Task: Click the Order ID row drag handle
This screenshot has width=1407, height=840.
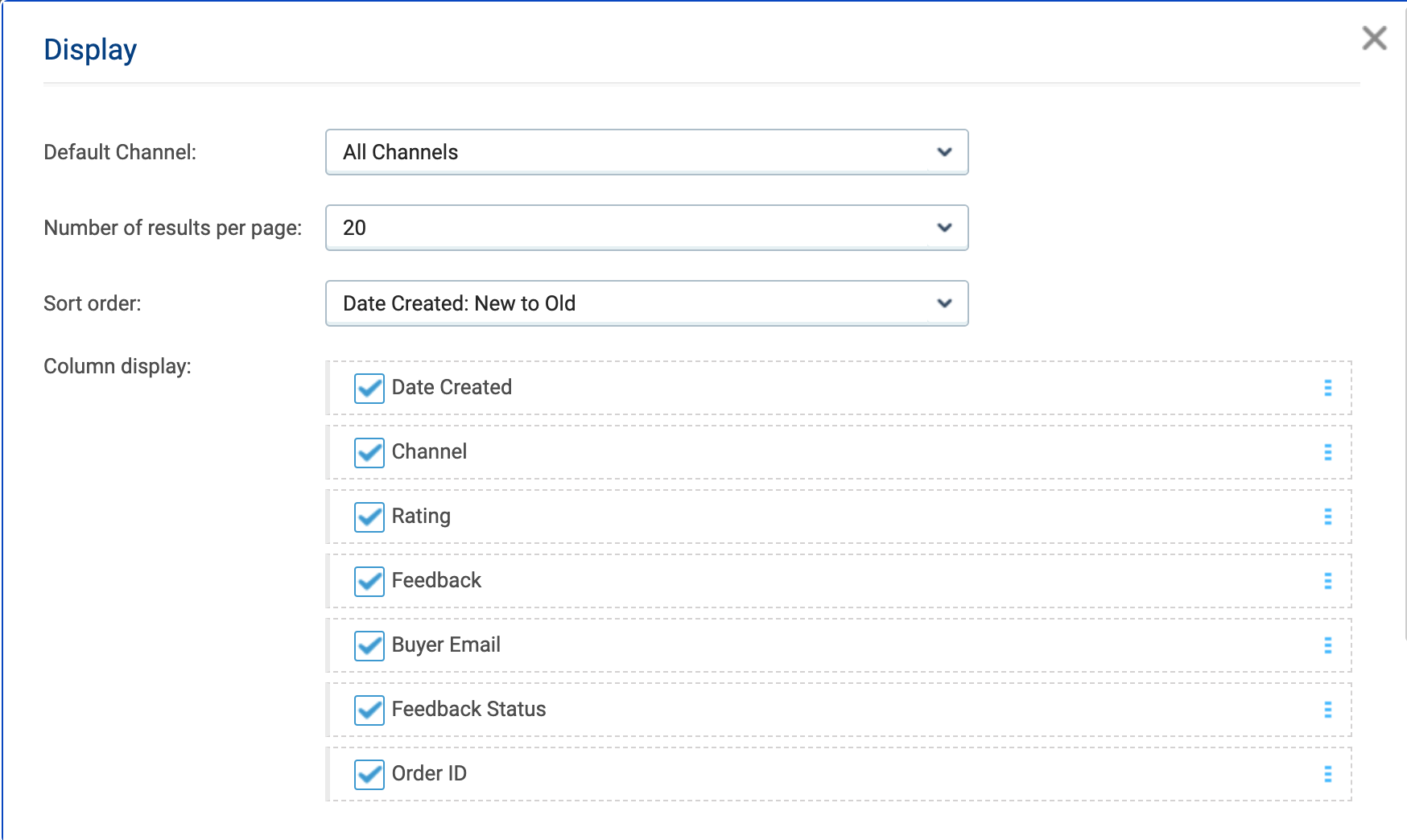Action: pyautogui.click(x=1328, y=774)
